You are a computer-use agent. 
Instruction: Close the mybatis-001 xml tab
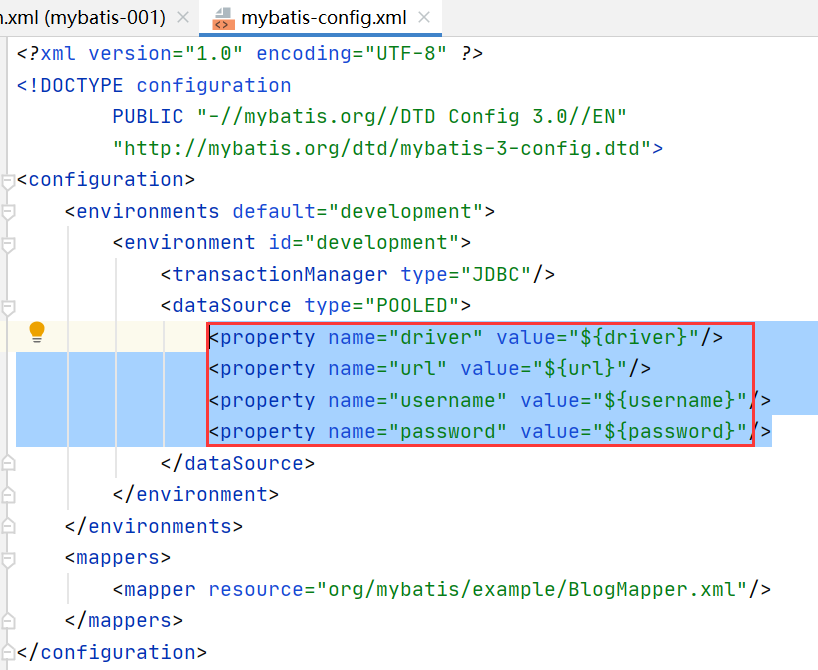[181, 18]
